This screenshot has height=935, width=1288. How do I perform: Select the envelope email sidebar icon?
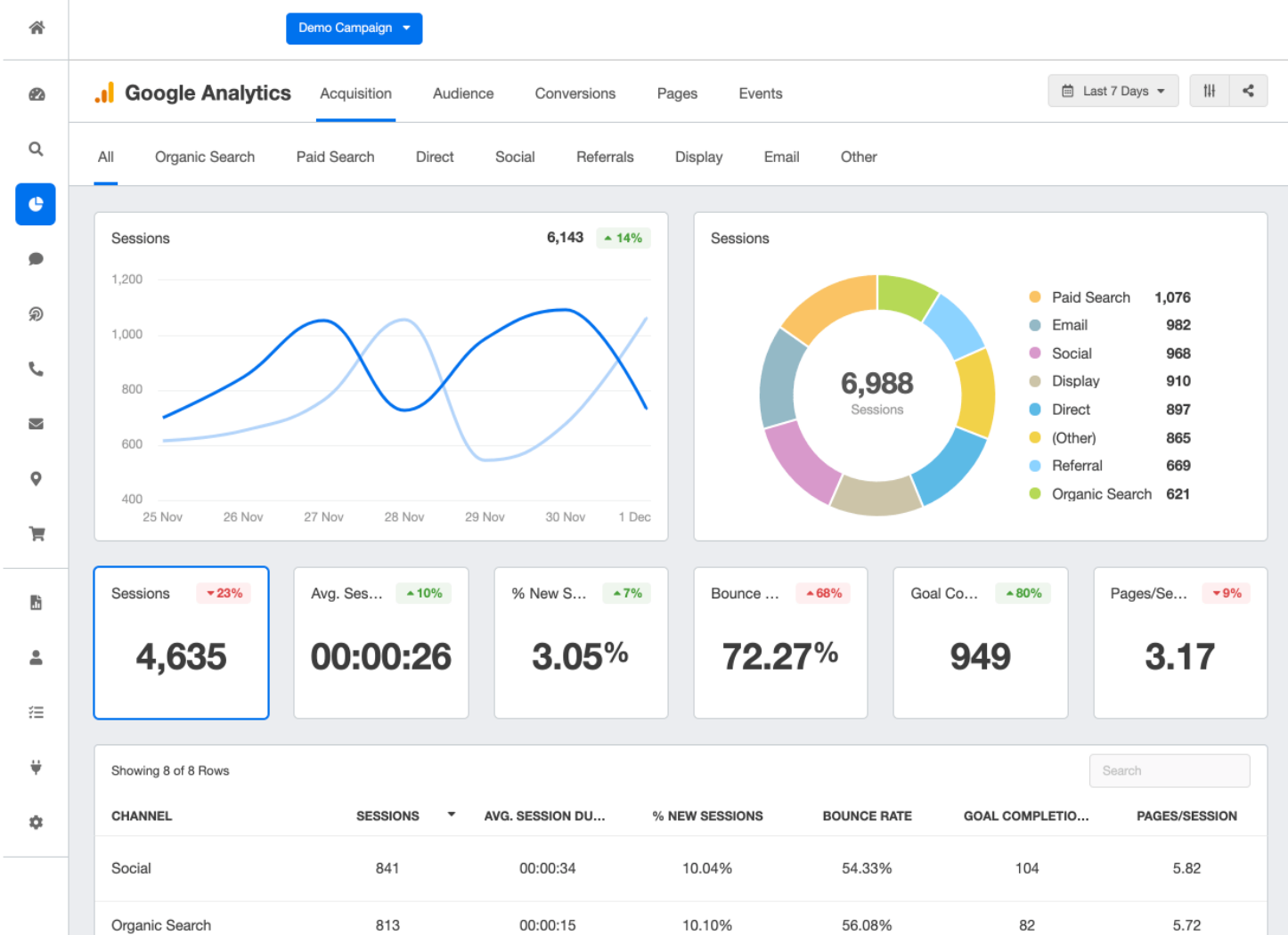(x=37, y=424)
